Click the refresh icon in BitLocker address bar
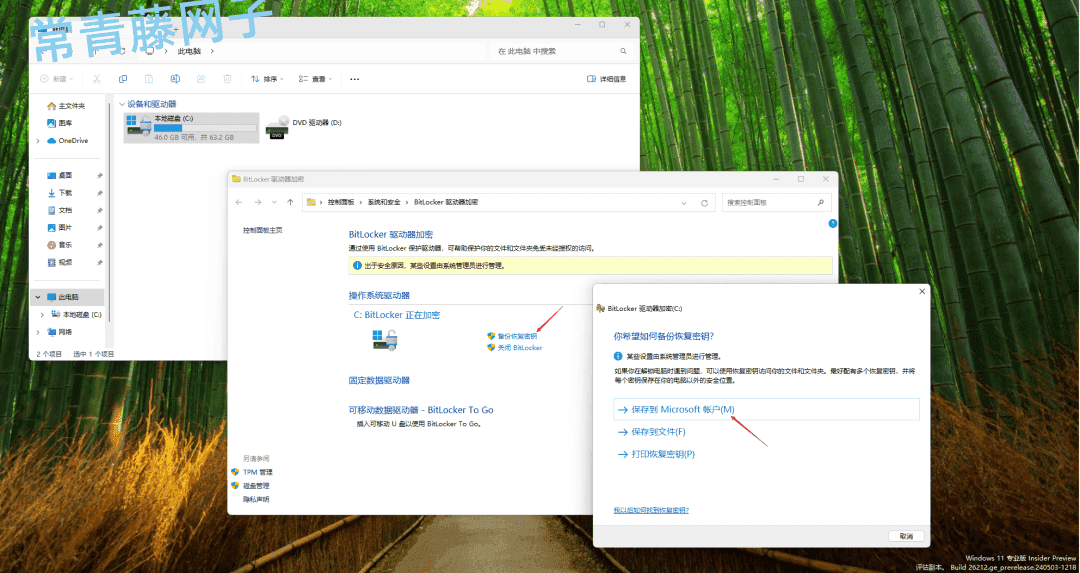This screenshot has width=1080, height=573. [x=704, y=203]
